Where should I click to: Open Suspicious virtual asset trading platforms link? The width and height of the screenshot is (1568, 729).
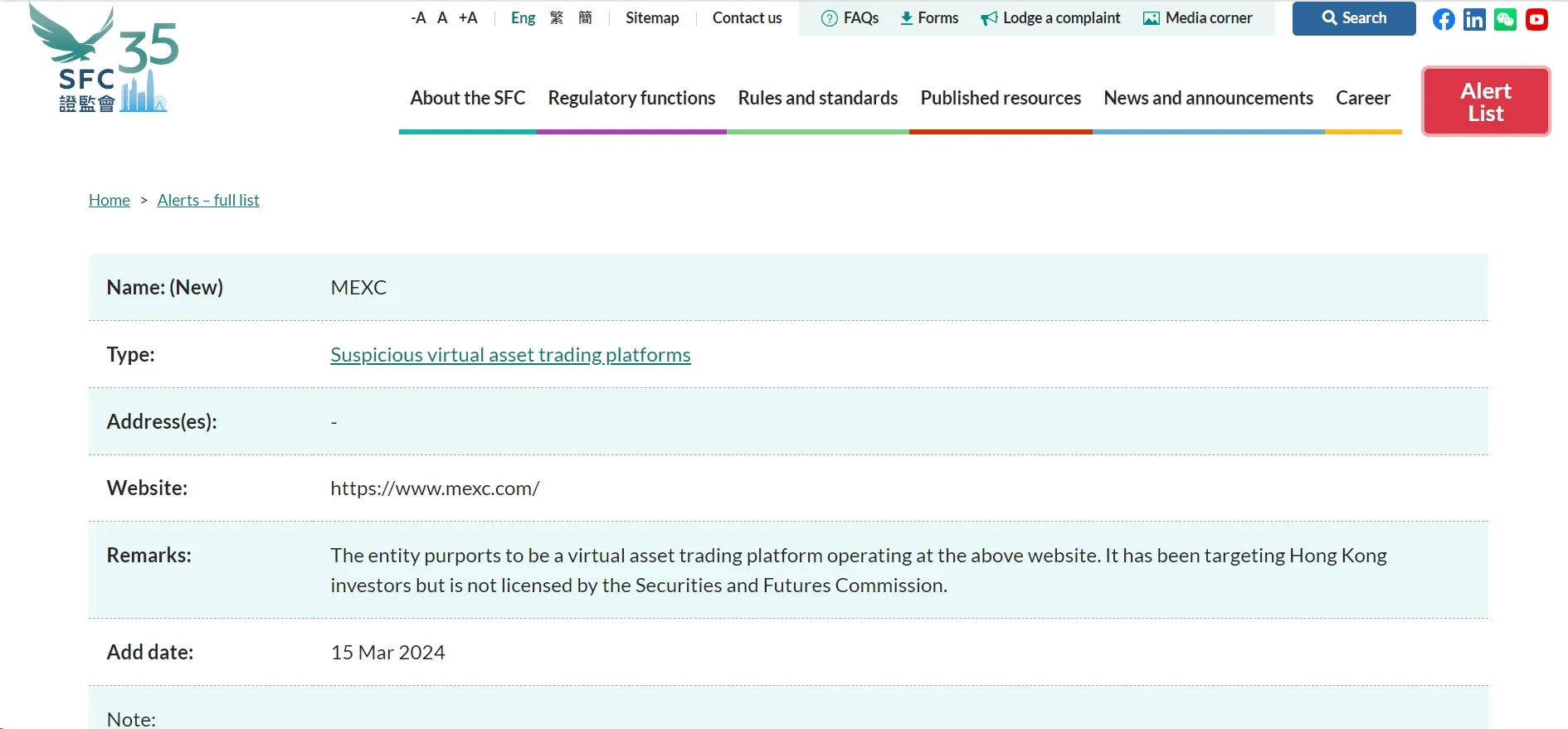coord(510,355)
